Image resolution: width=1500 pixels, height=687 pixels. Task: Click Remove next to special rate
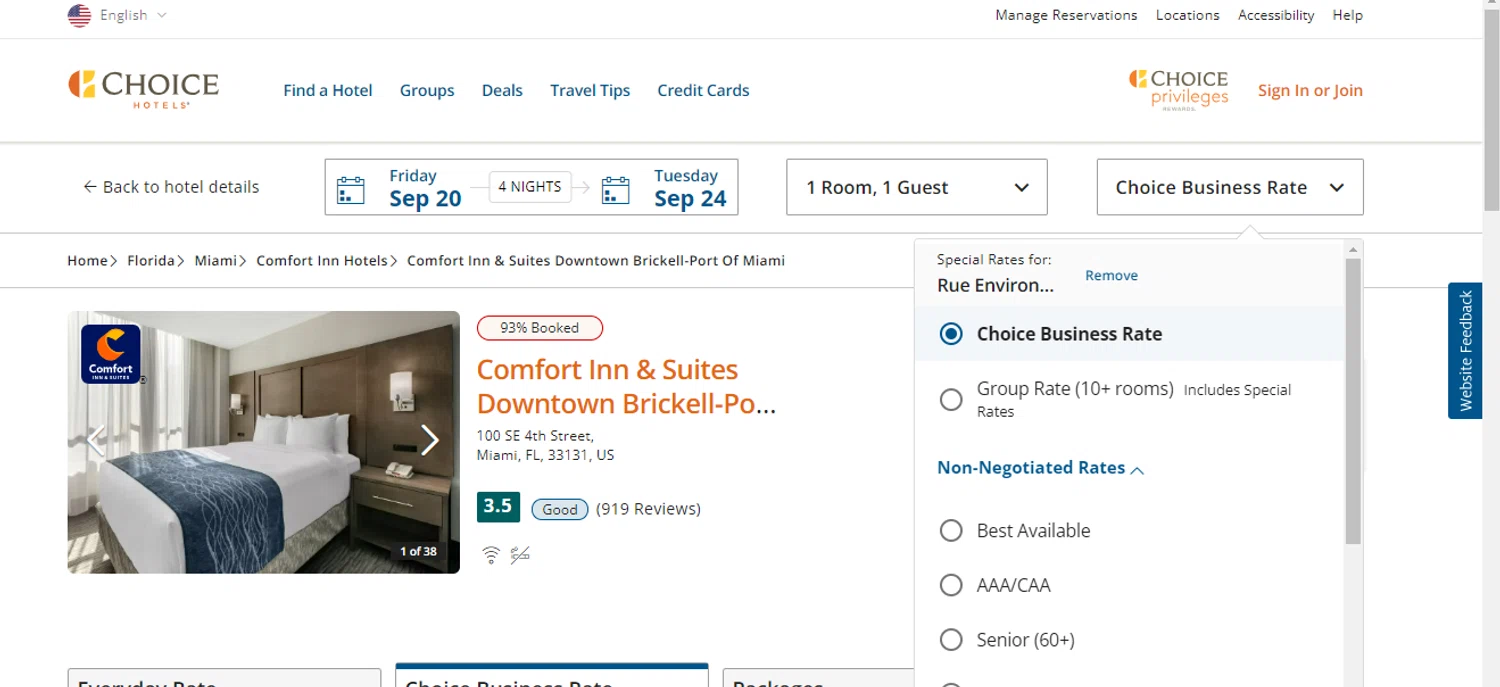[1111, 275]
